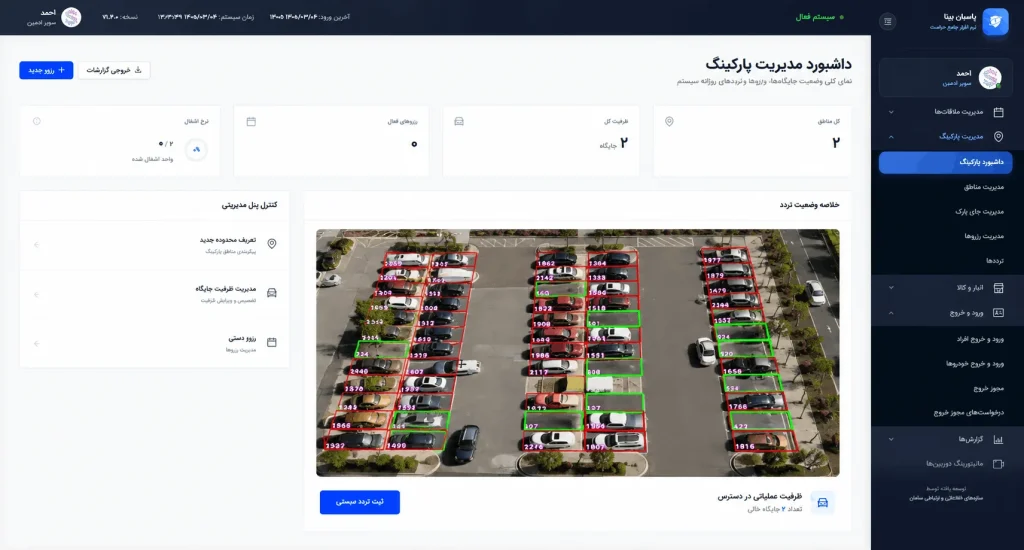This screenshot has height=550, width=1024.
Task: Click the Pasban Bina shield logo
Action: click(x=995, y=22)
